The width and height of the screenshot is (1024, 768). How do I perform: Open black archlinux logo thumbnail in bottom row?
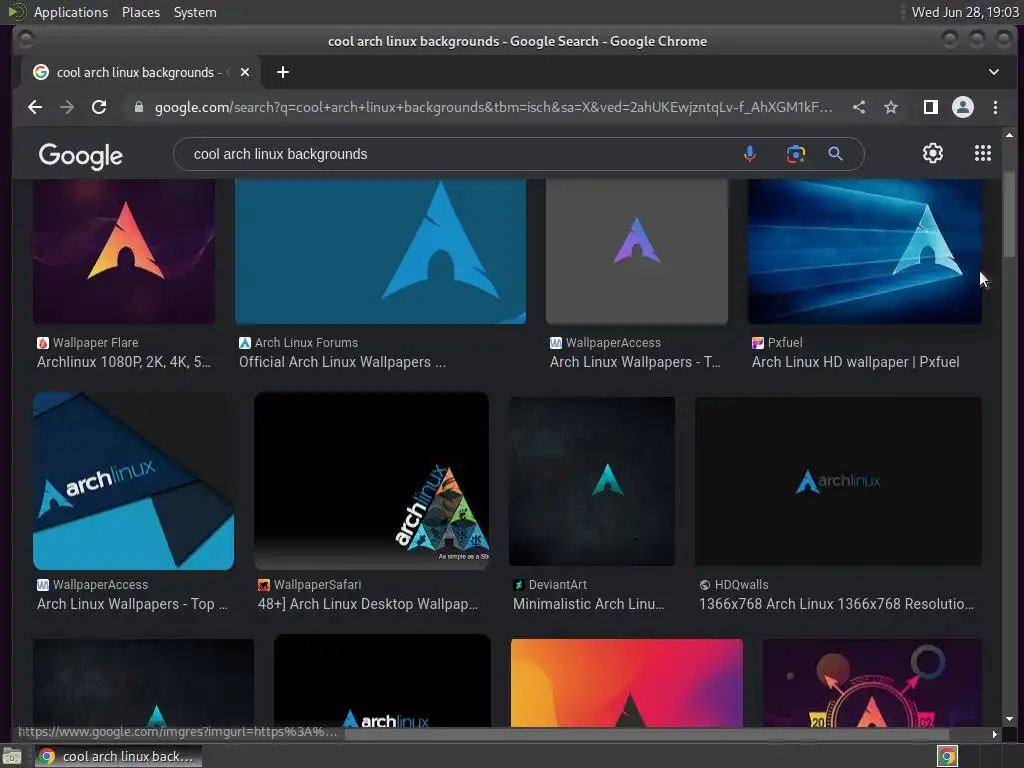(x=382, y=680)
